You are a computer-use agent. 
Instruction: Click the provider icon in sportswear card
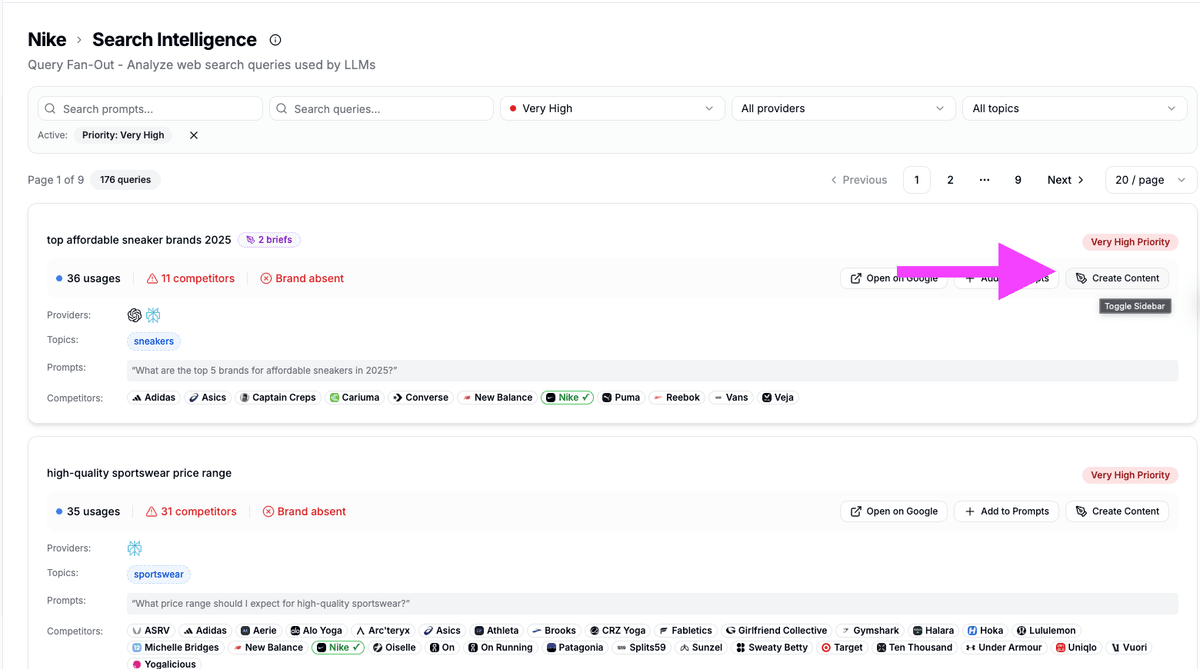(134, 548)
